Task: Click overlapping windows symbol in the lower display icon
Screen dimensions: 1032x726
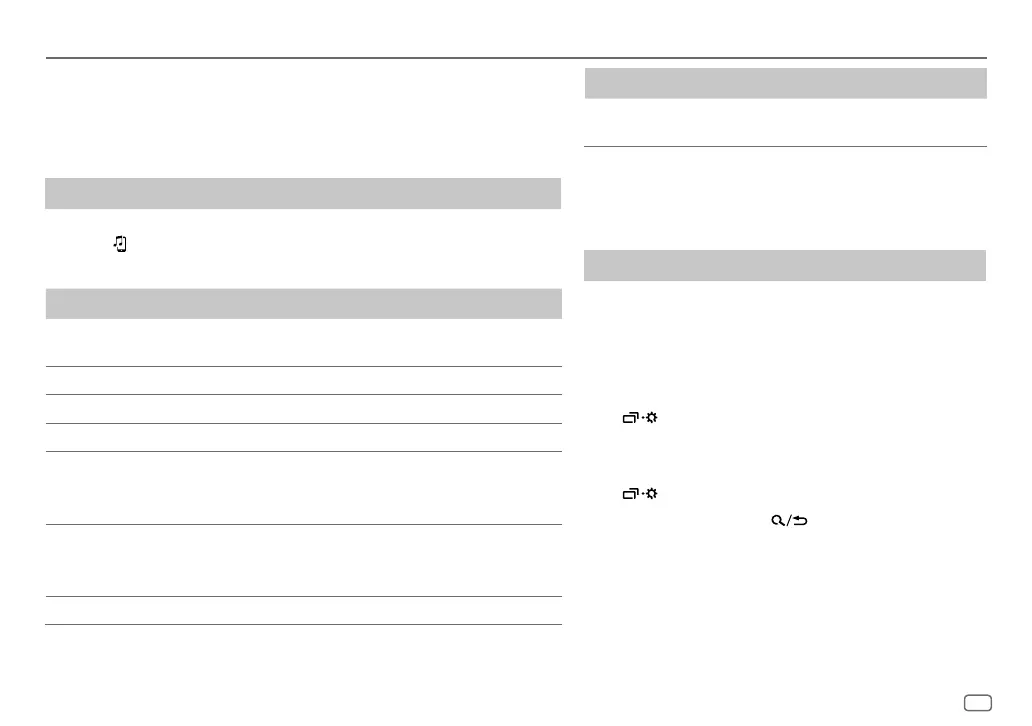Action: tap(631, 494)
